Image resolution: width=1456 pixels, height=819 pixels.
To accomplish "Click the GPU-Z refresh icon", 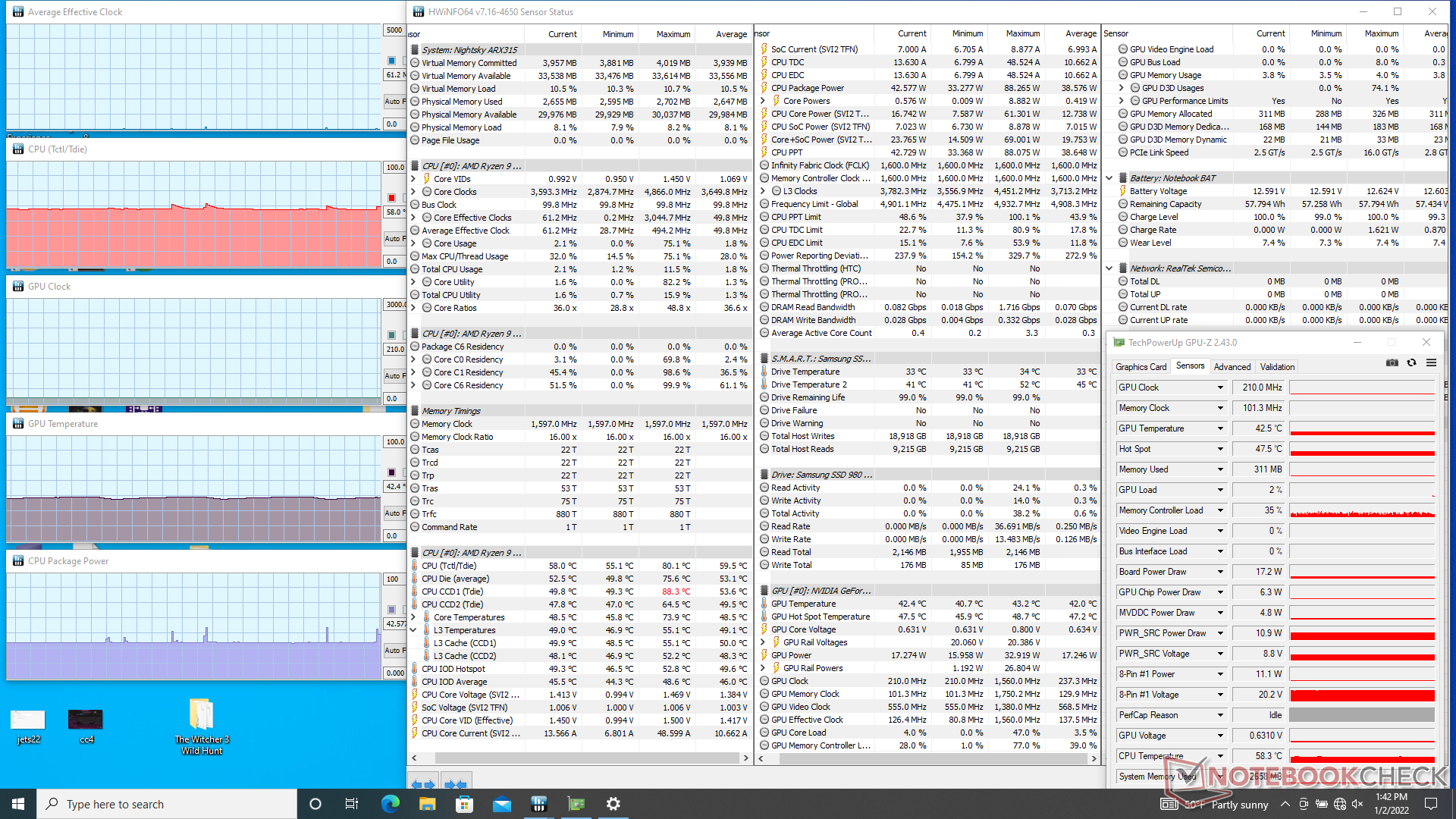I will (x=1411, y=363).
